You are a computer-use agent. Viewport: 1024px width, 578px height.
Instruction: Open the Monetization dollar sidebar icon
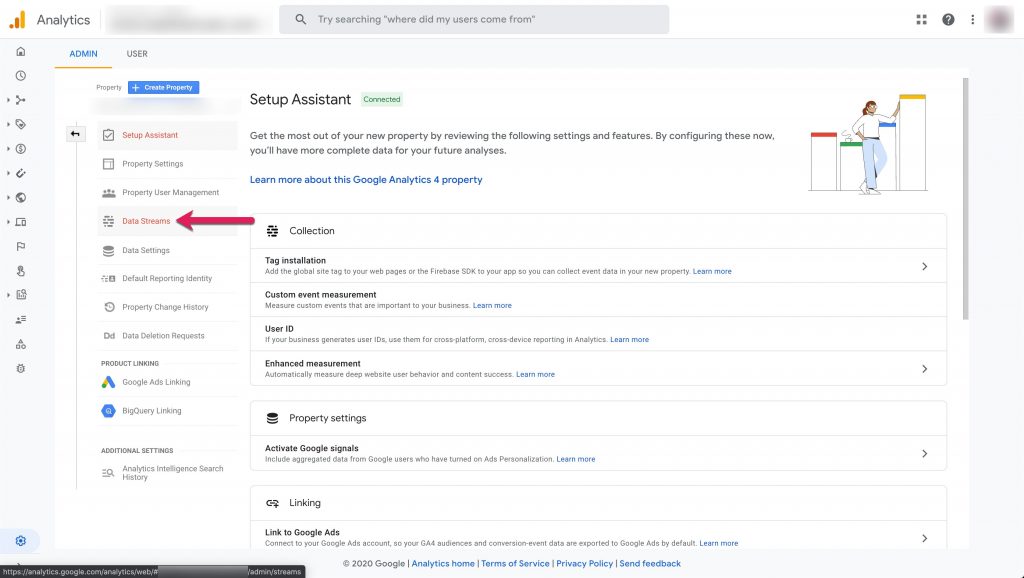(21, 149)
